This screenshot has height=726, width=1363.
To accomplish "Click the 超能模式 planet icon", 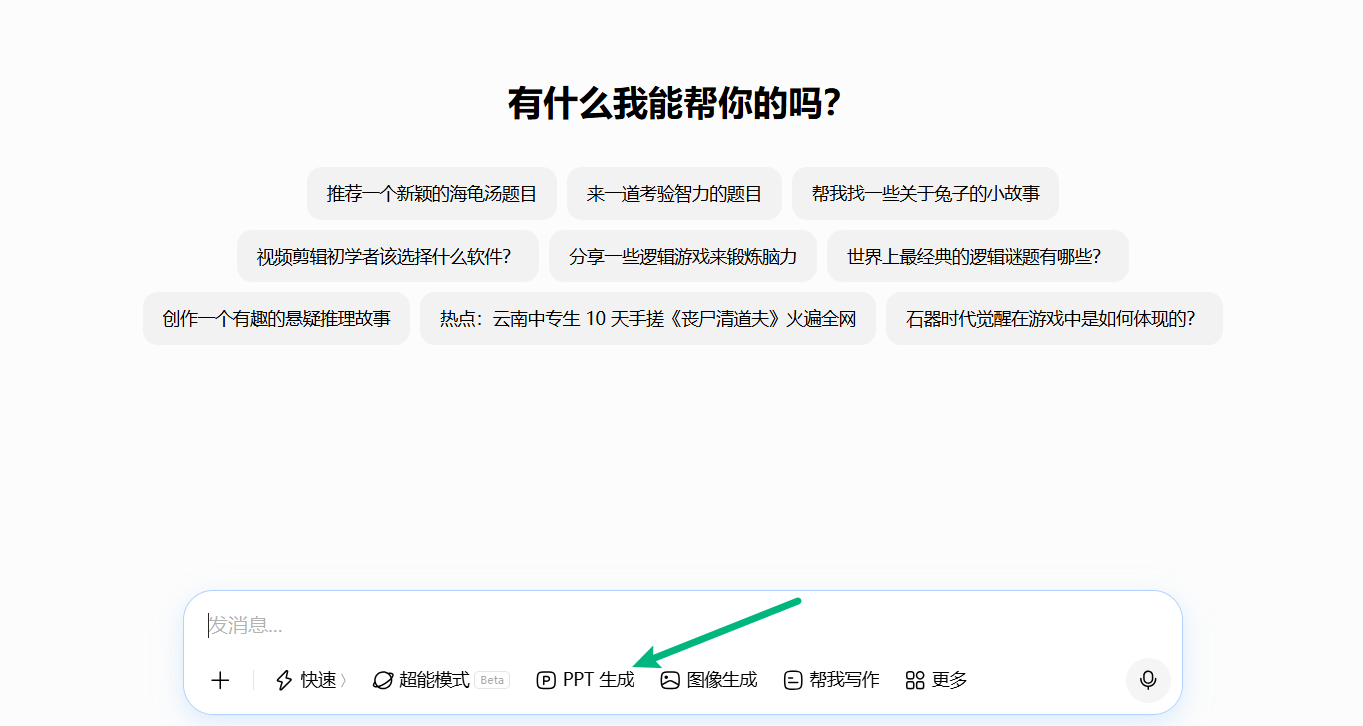I will (x=382, y=680).
